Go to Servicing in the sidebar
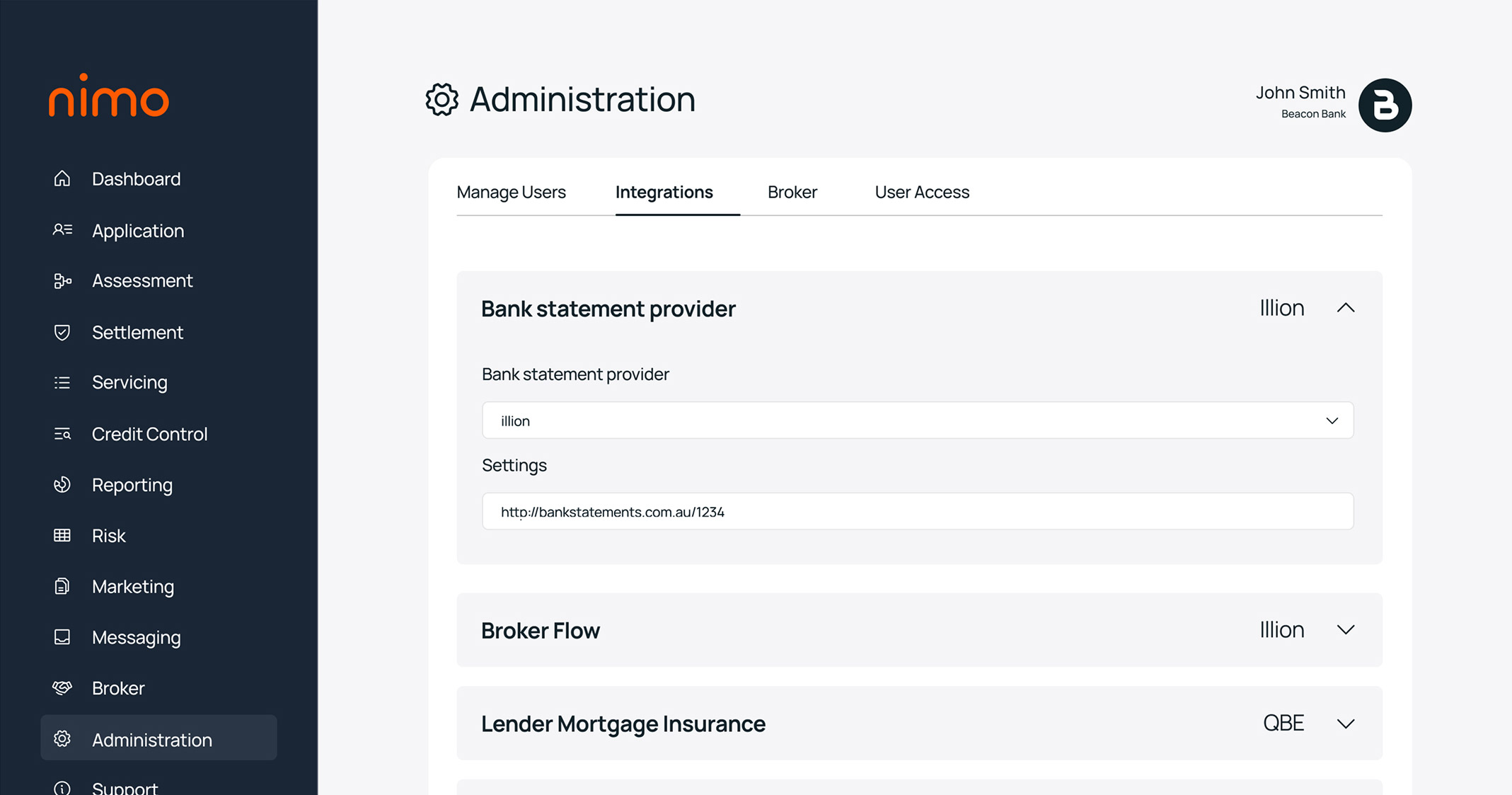 tap(129, 382)
